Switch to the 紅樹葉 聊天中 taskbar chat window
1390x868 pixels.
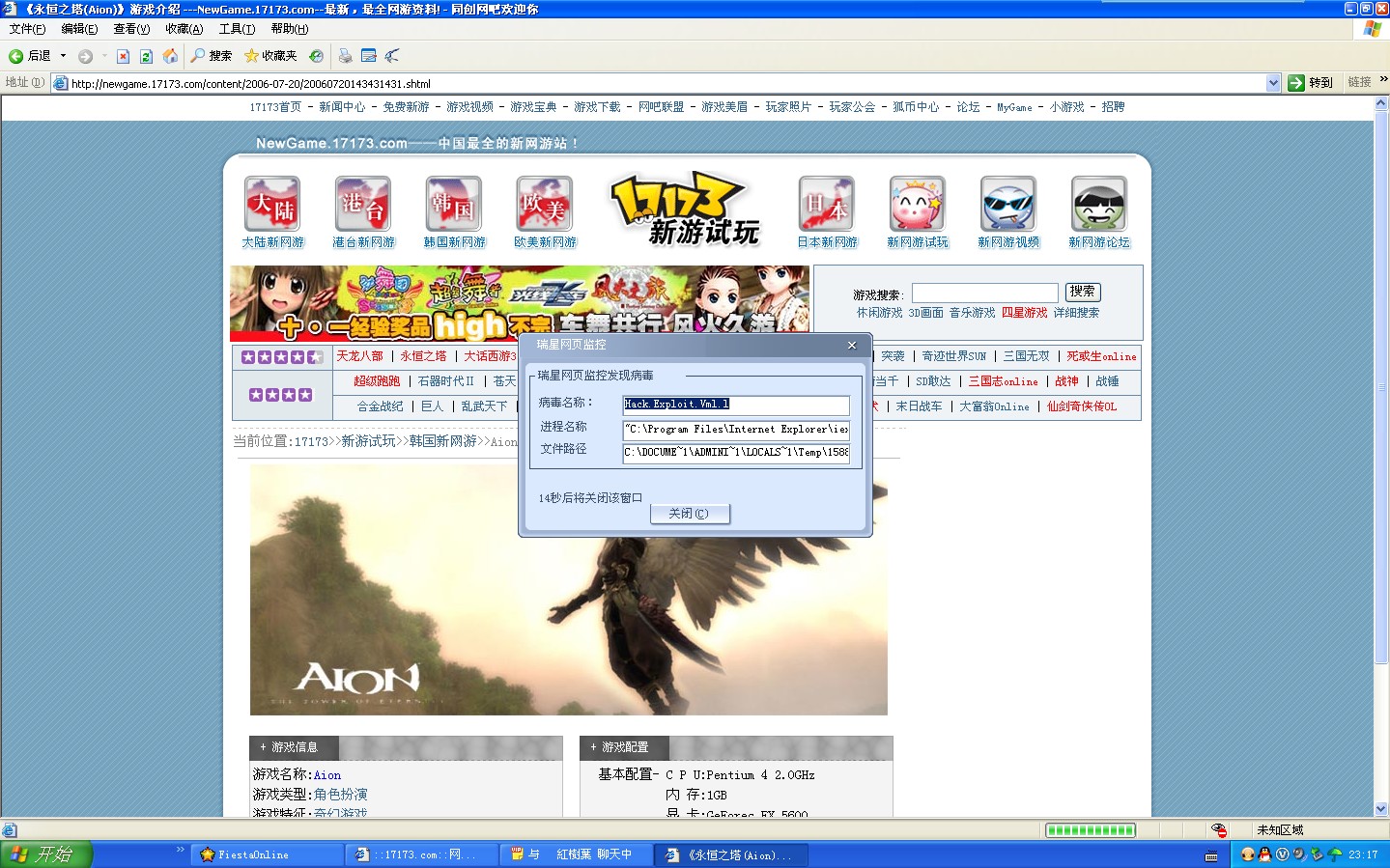pyautogui.click(x=579, y=854)
